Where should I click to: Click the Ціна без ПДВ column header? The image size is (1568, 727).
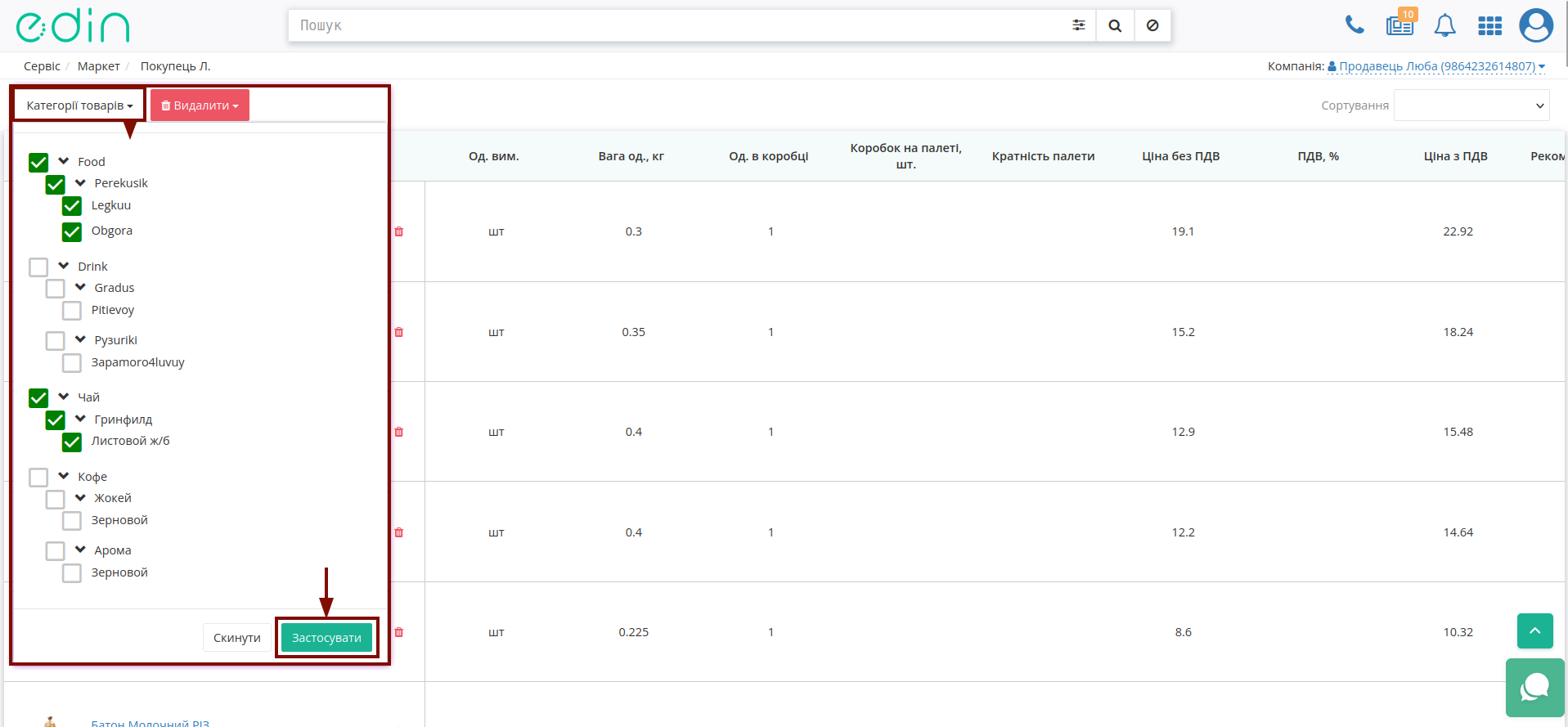click(x=1181, y=156)
